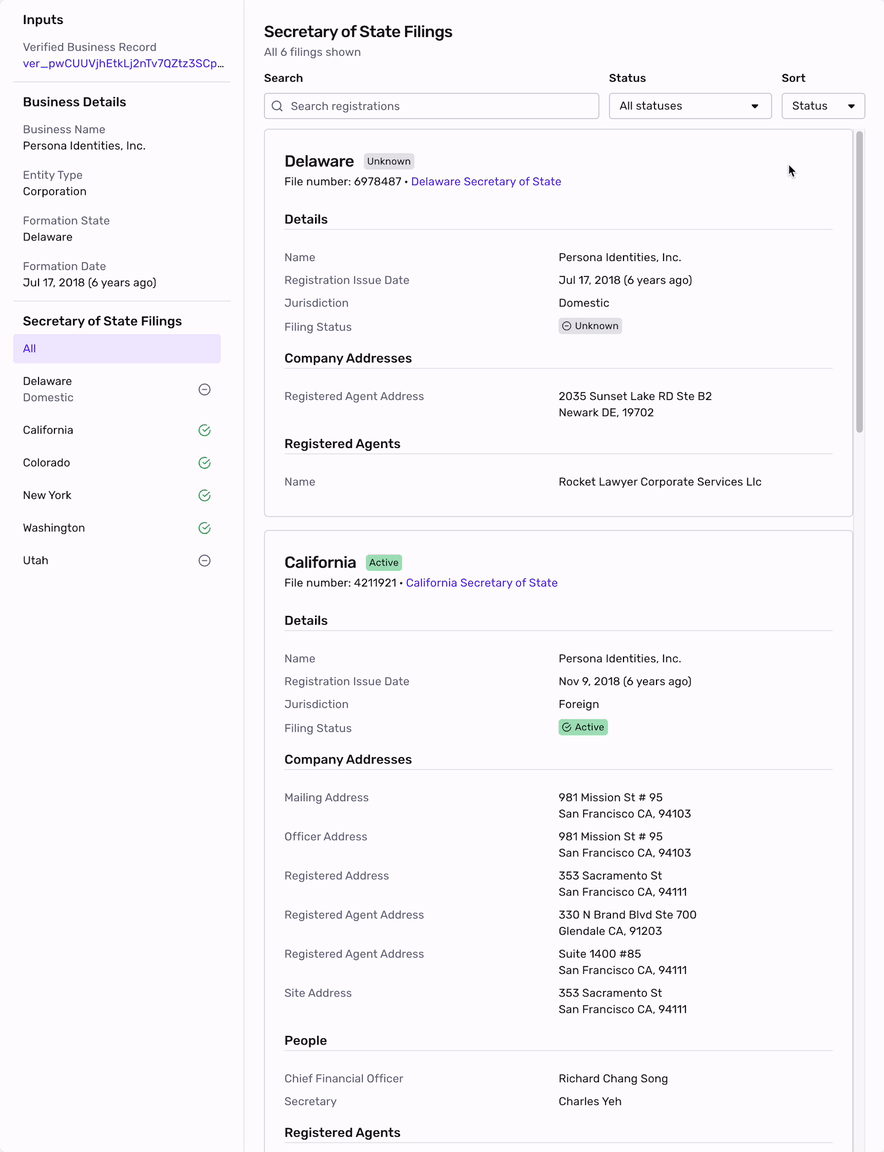Open the All statuses dropdown
This screenshot has height=1152, width=884.
pyautogui.click(x=690, y=106)
